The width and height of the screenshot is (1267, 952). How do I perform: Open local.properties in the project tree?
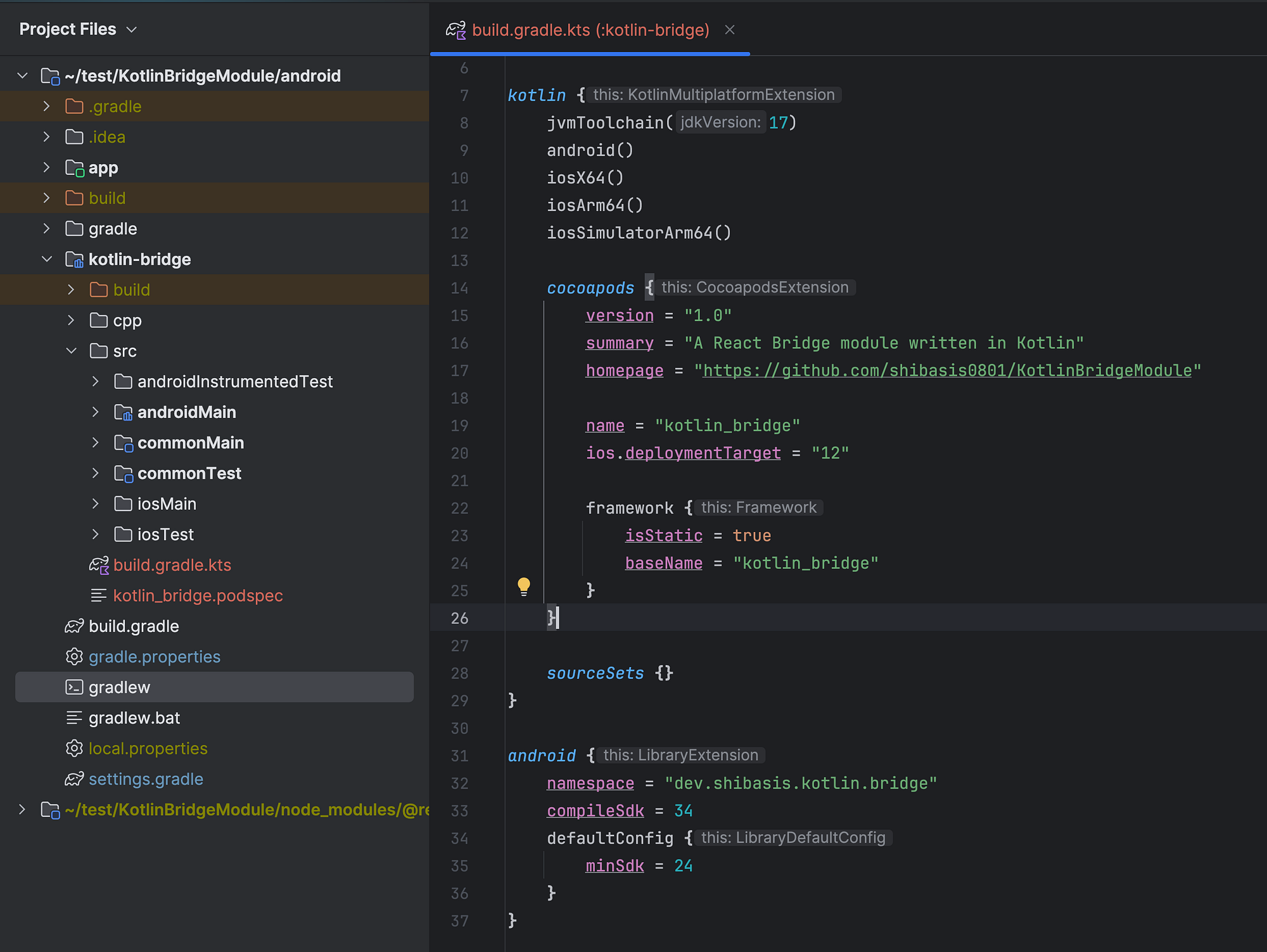(x=148, y=749)
